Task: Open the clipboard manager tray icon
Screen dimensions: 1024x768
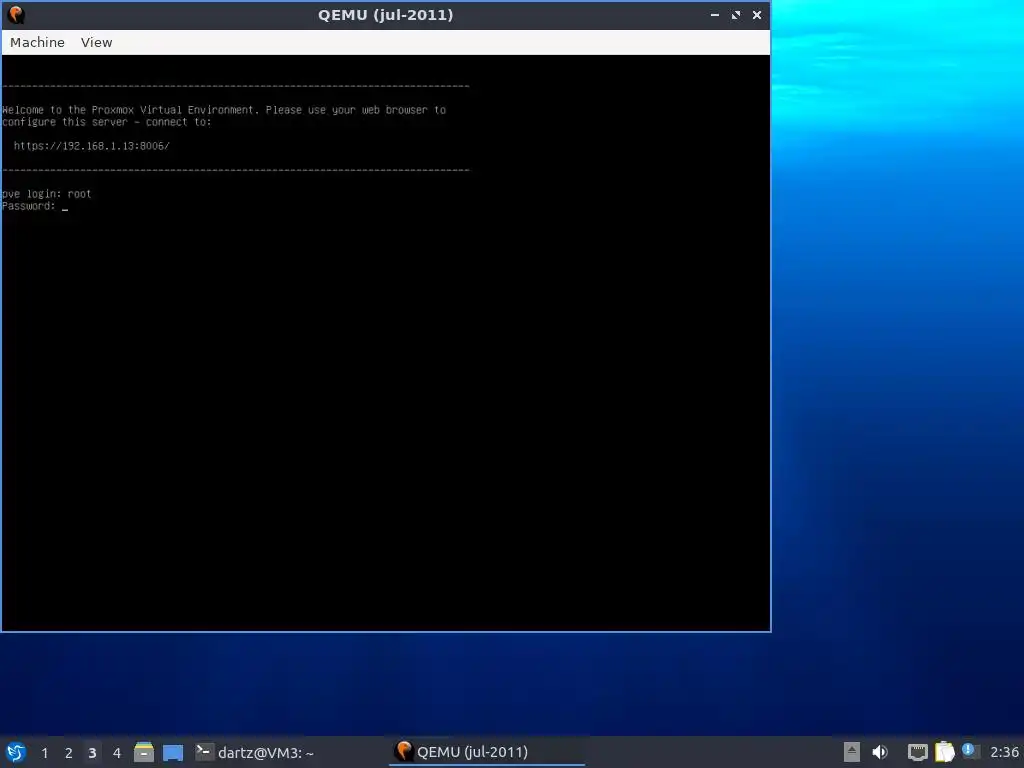Action: coord(944,752)
